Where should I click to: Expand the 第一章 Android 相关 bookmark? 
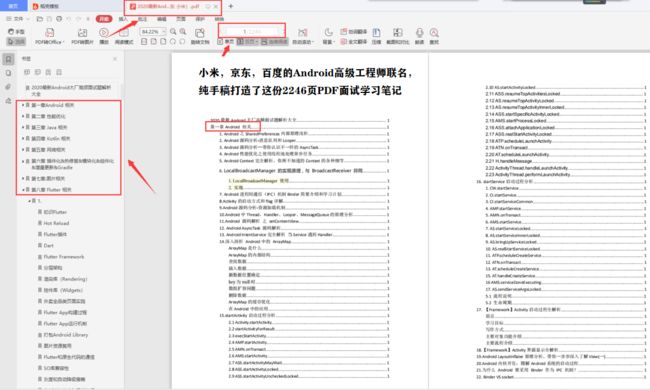pos(22,105)
